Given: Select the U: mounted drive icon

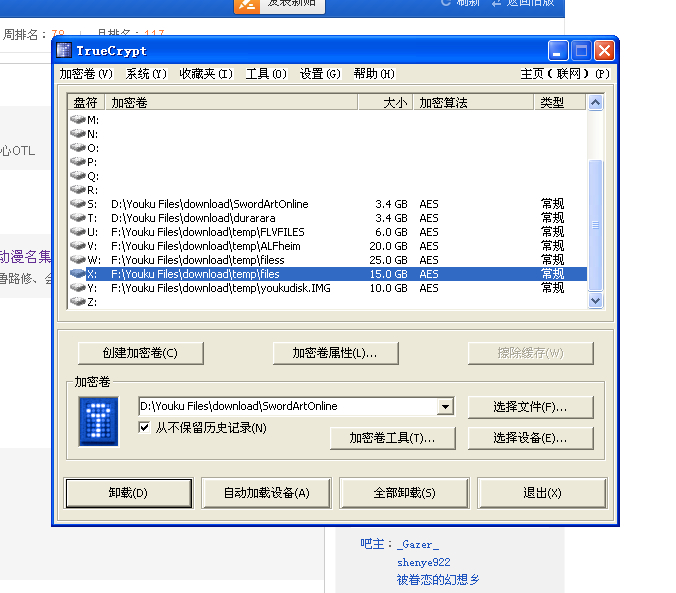Looking at the screenshot, I should pos(78,232).
